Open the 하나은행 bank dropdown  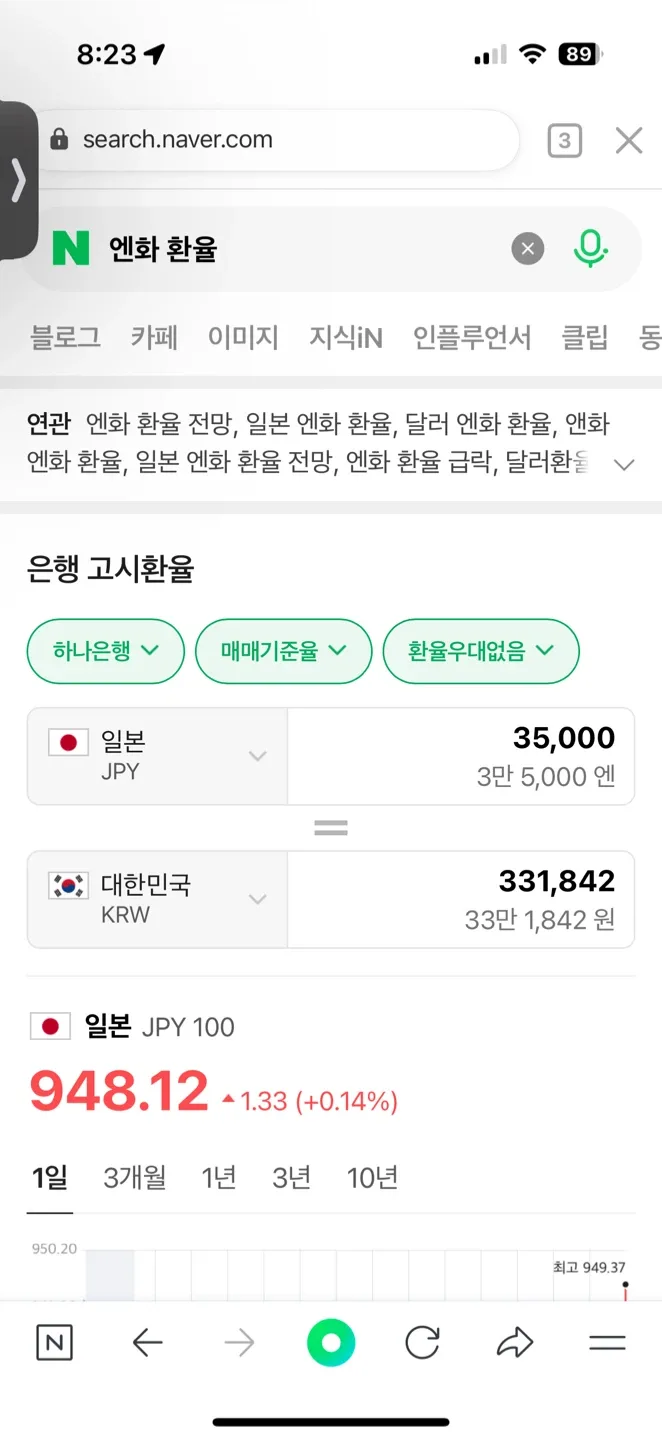click(106, 652)
